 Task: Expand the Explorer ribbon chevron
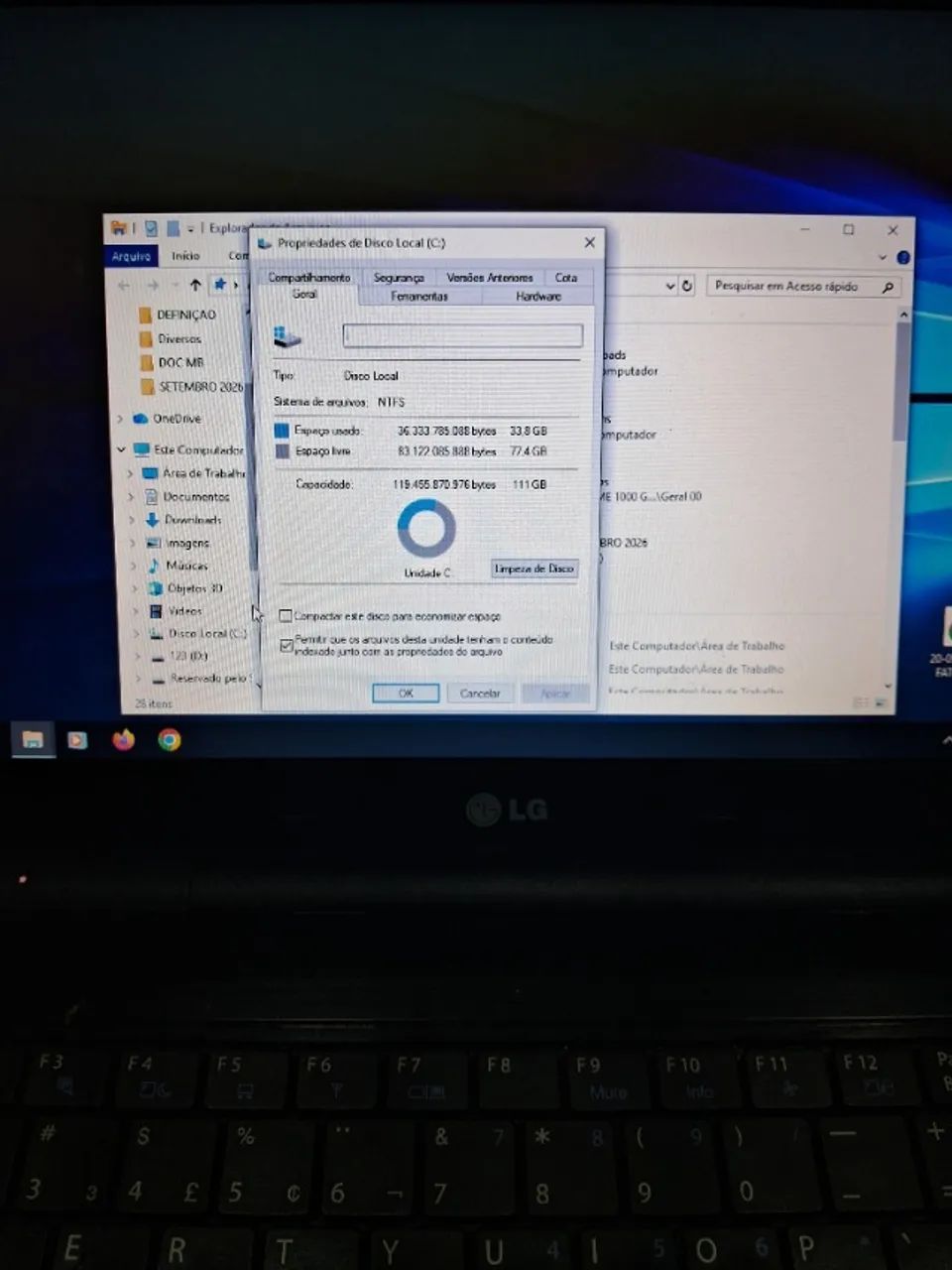pyautogui.click(x=882, y=257)
